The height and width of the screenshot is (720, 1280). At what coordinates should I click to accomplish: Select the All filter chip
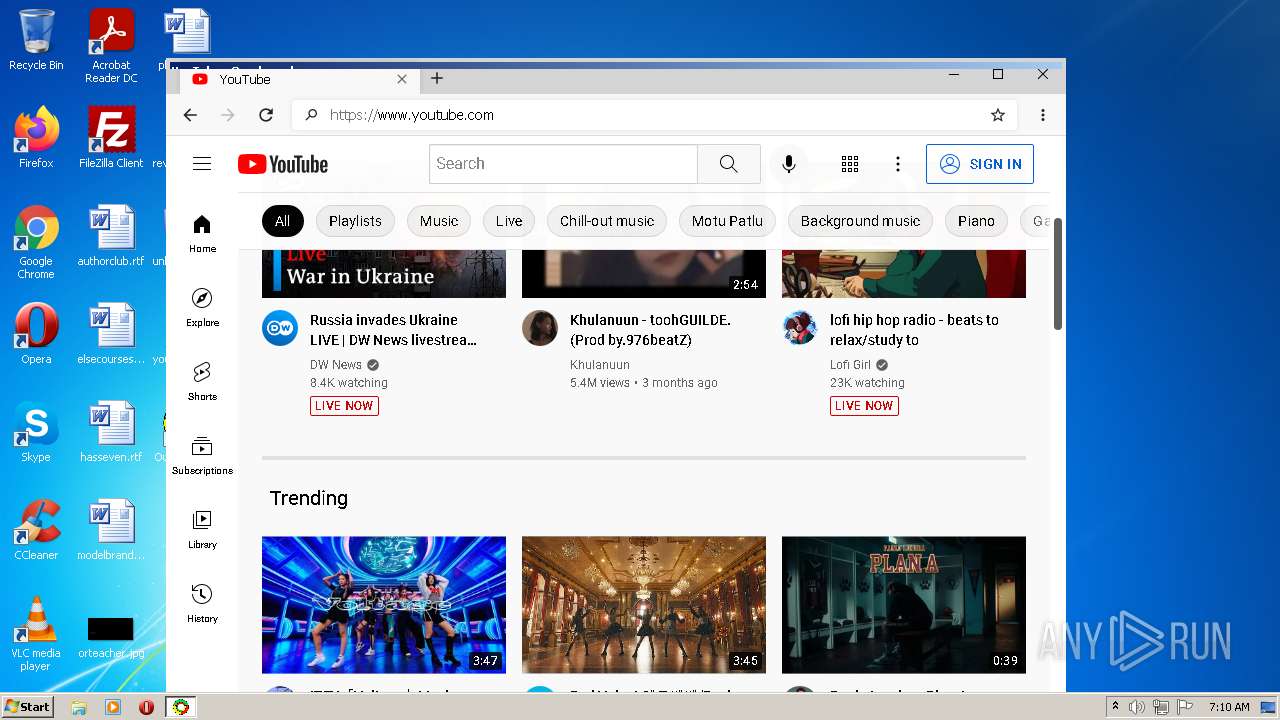pos(282,221)
